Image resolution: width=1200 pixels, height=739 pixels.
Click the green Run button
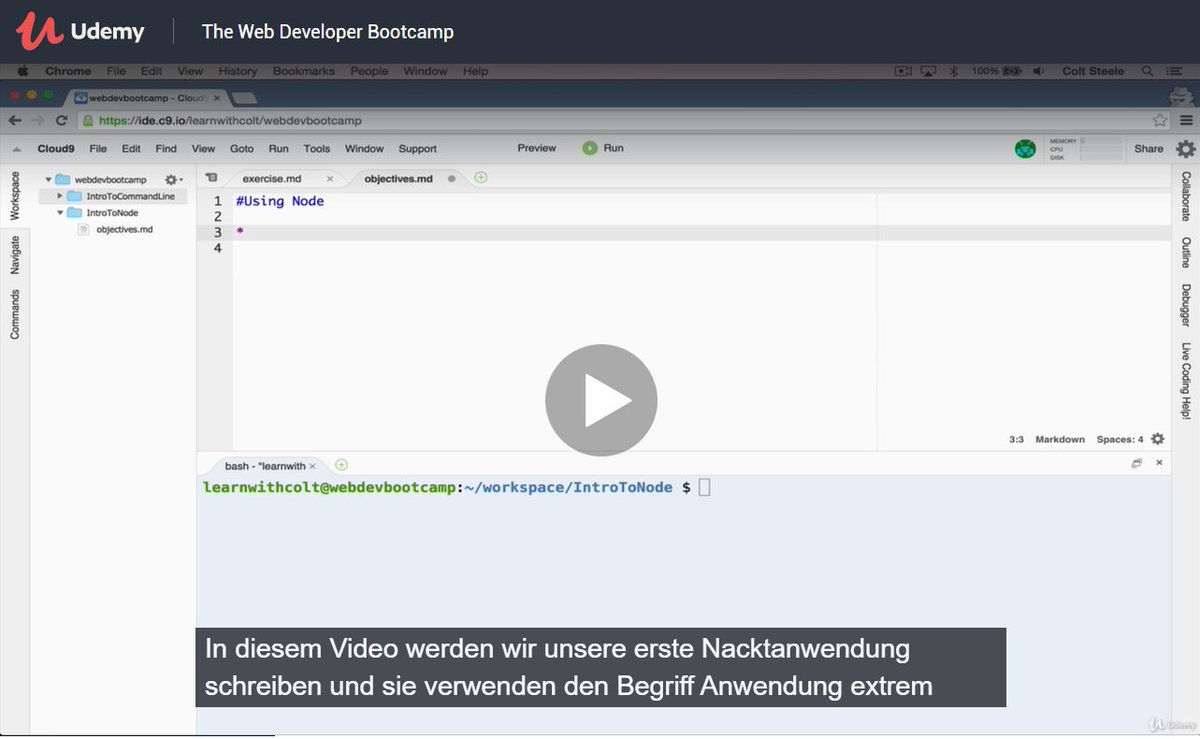coord(603,148)
